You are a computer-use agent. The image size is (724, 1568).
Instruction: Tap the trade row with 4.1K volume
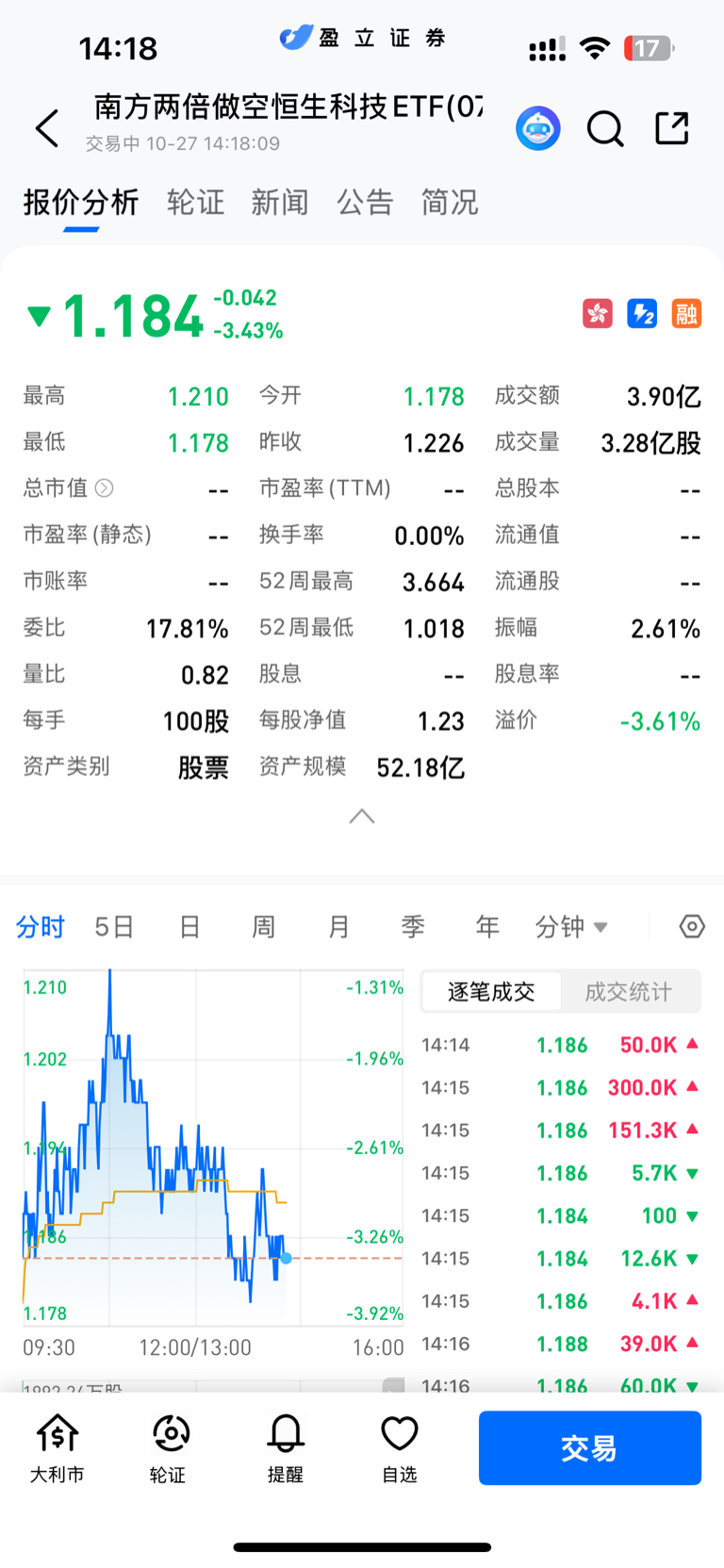coord(560,1301)
